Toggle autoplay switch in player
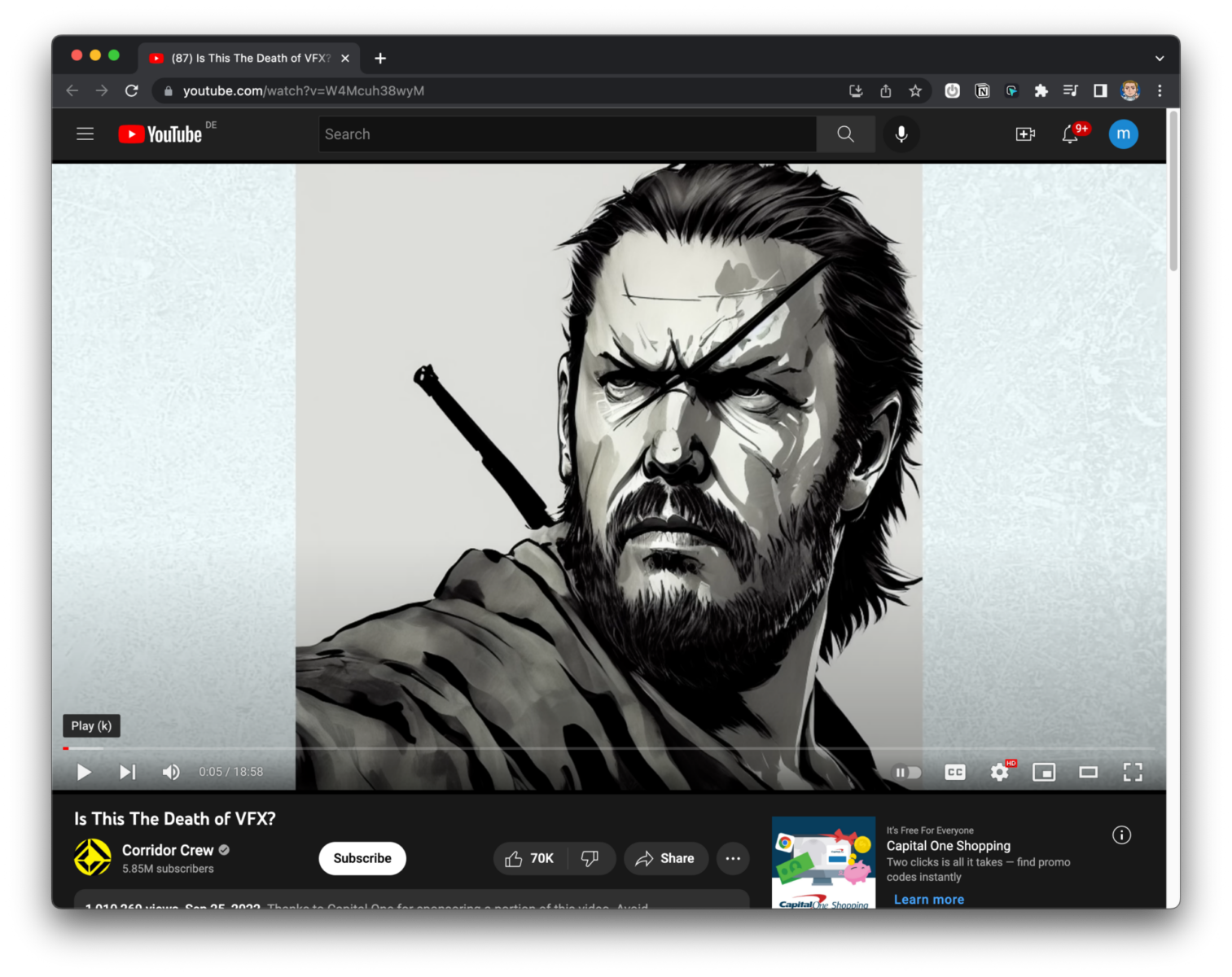 908,772
